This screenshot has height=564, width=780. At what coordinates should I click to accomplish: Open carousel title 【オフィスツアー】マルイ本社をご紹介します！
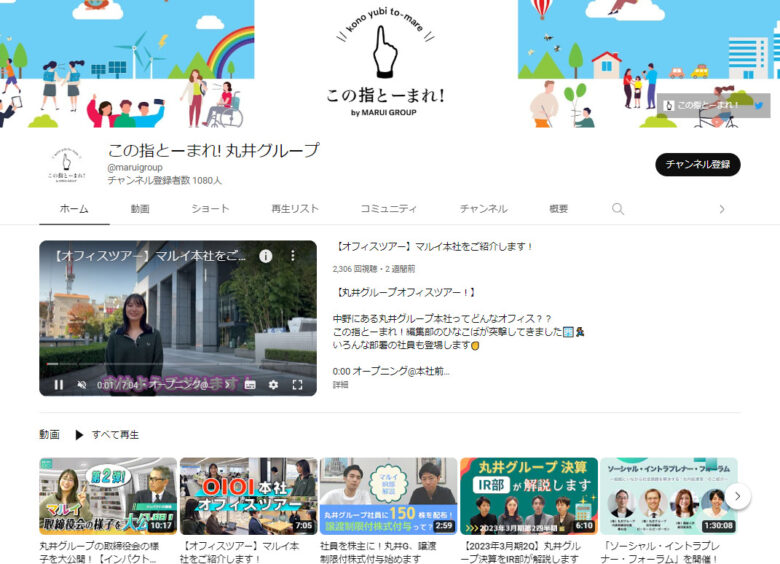coord(239,552)
